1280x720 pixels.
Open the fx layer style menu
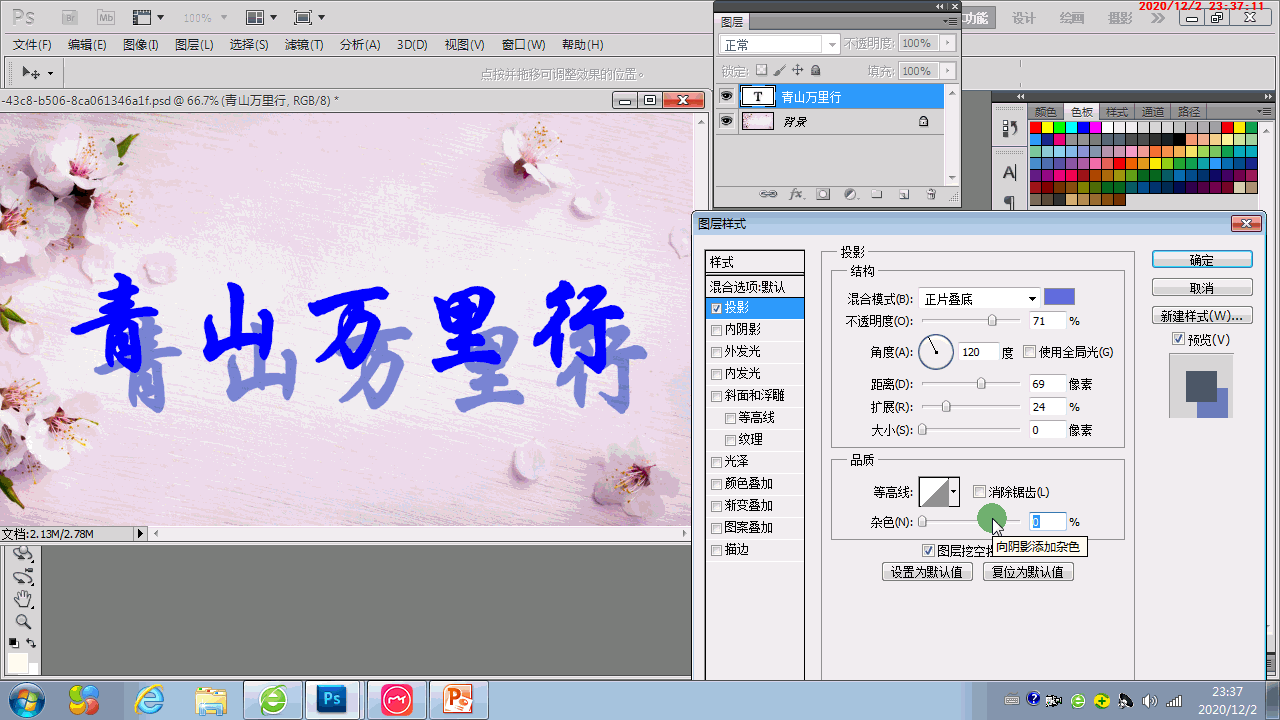pyautogui.click(x=797, y=194)
